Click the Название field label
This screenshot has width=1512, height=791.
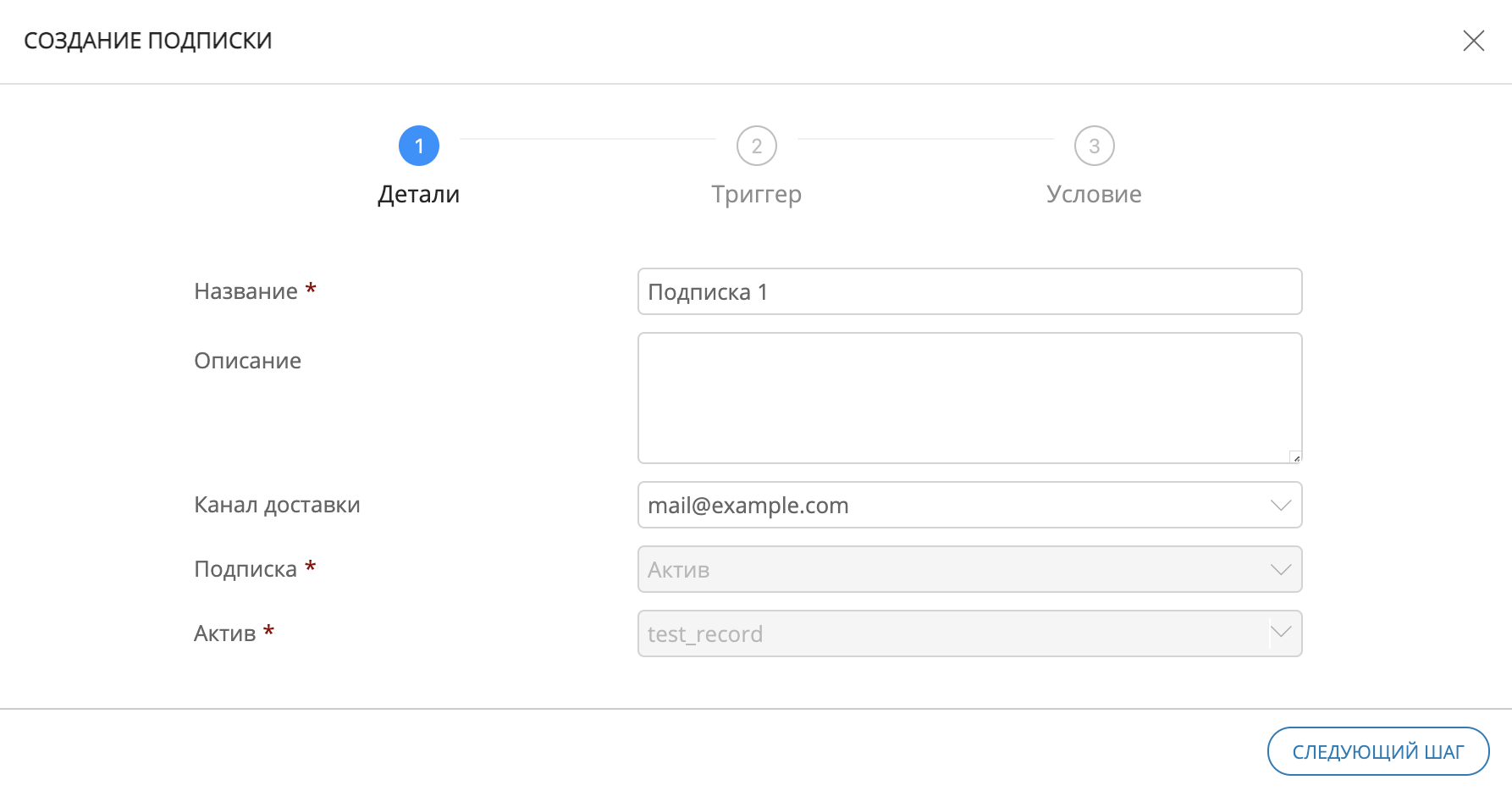click(x=246, y=291)
